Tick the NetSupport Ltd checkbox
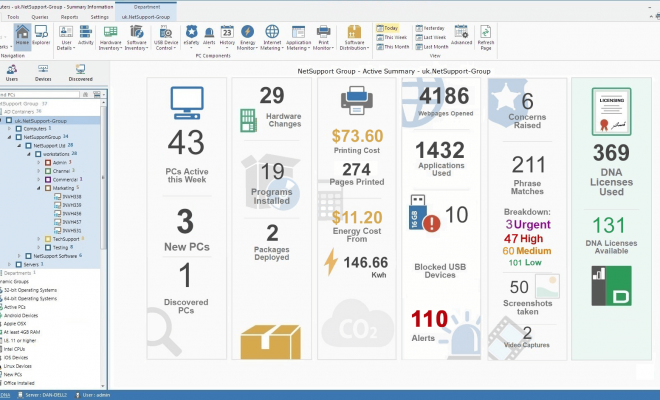Viewport: 660px width, 400px height. (28, 146)
